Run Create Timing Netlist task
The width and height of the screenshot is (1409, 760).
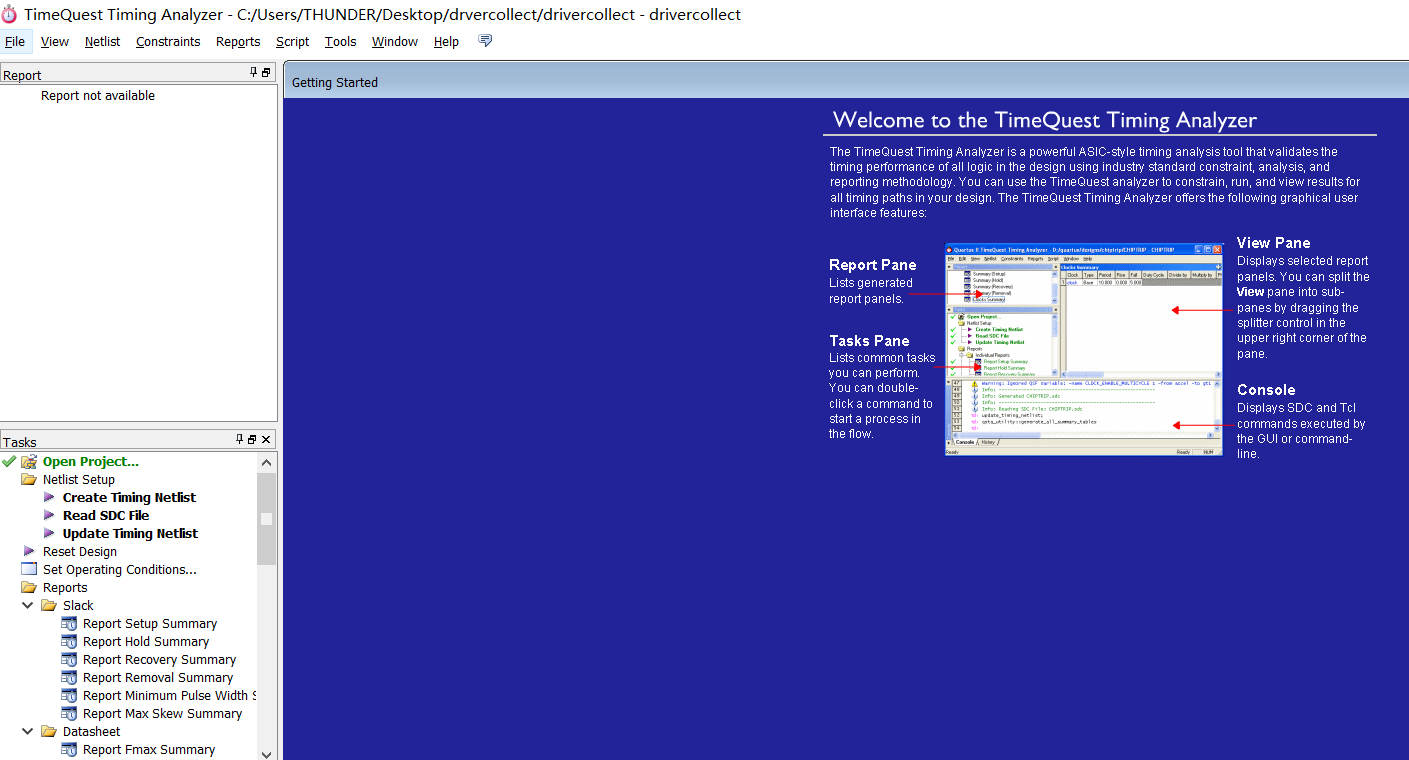pos(128,497)
